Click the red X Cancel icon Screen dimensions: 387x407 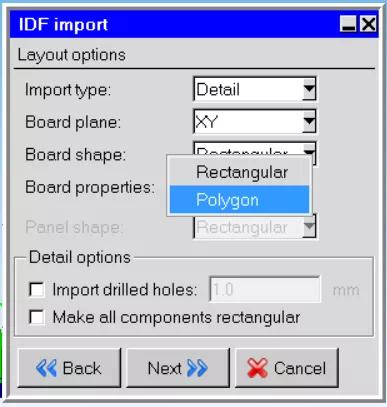click(257, 368)
